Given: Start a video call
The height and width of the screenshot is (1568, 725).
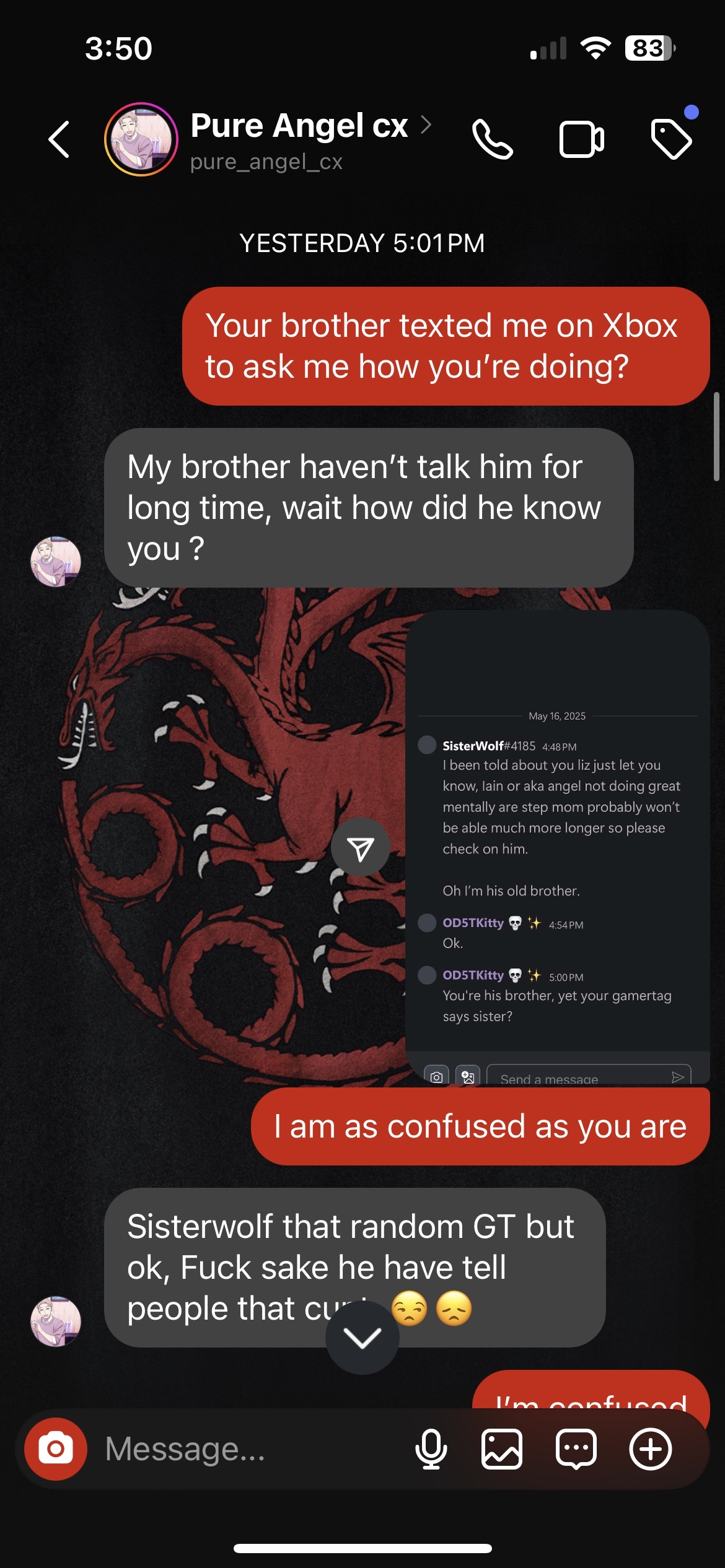Looking at the screenshot, I should (582, 139).
